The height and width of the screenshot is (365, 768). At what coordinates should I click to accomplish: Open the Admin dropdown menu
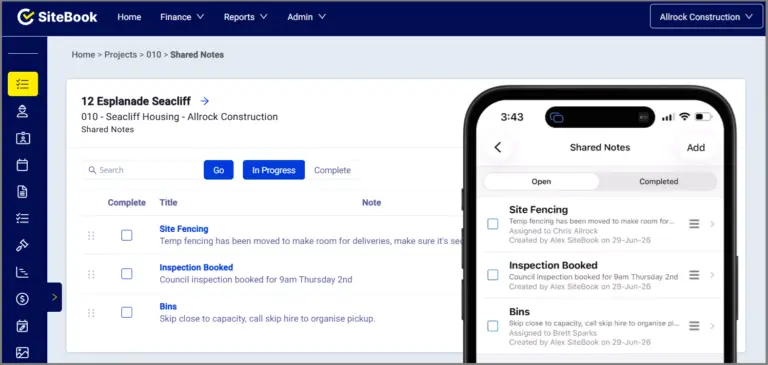pyautogui.click(x=307, y=17)
